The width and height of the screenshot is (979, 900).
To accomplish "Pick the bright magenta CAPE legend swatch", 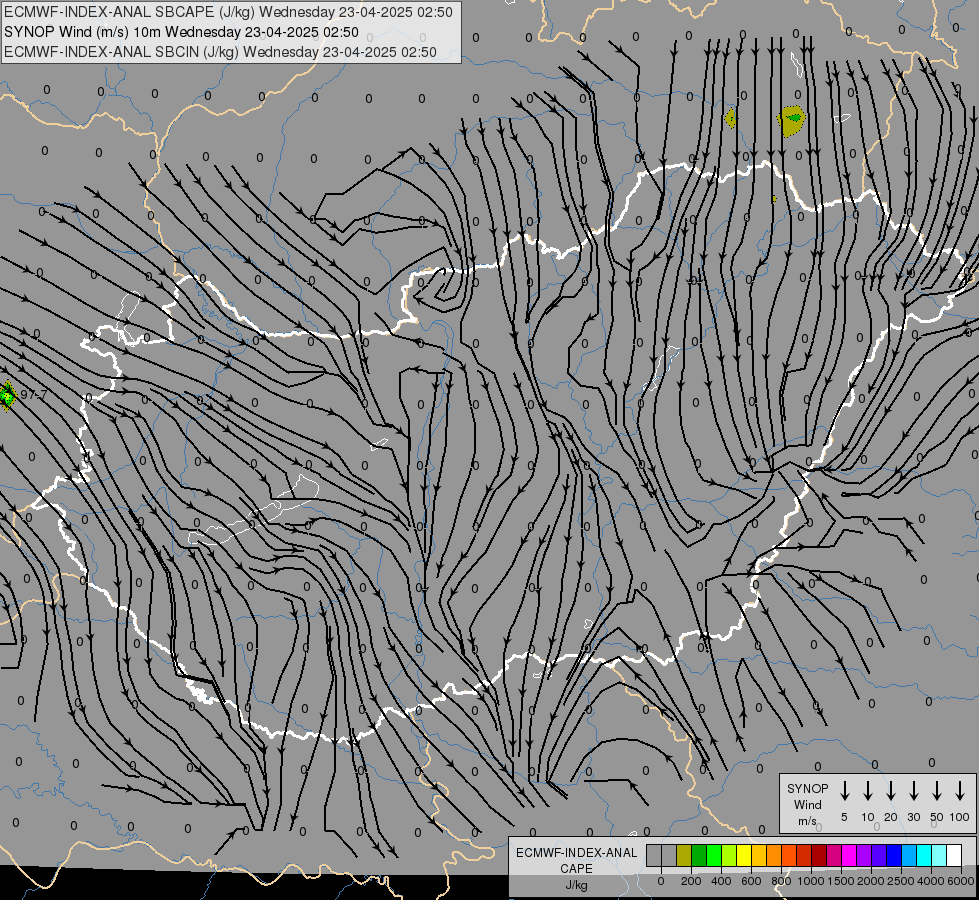I will pos(849,855).
